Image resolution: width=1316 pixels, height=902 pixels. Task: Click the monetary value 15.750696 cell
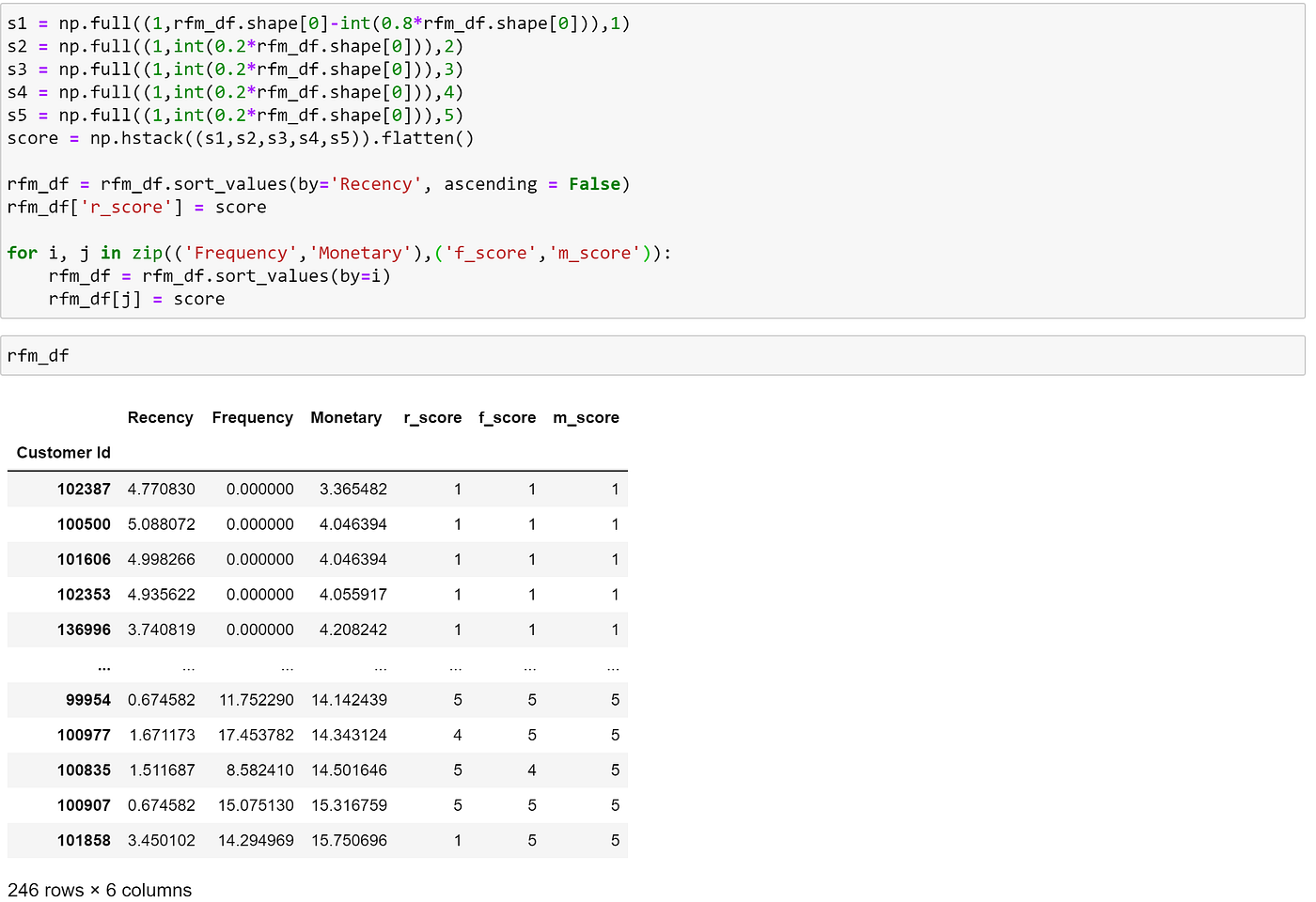tap(355, 840)
